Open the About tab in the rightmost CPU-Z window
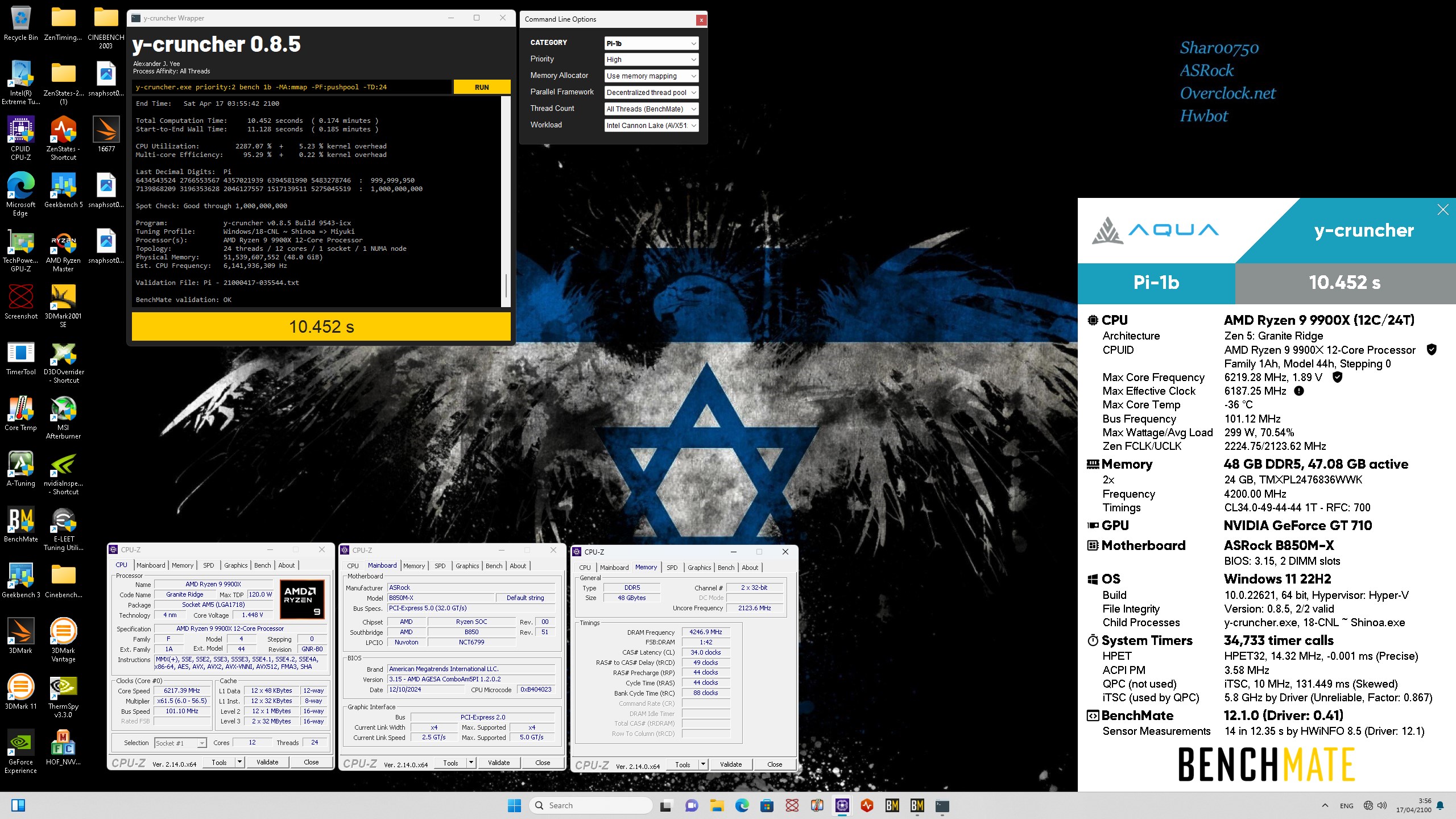Viewport: 1456px width, 819px height. (750, 568)
